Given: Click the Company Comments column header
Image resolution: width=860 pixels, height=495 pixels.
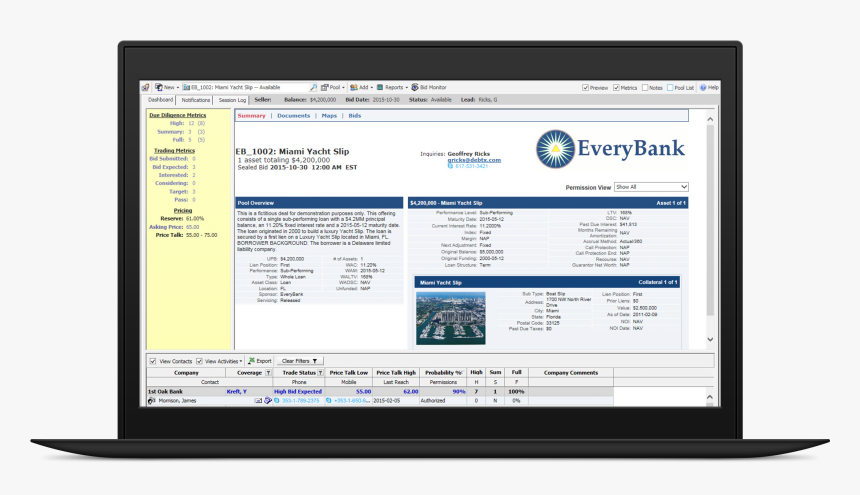Looking at the screenshot, I should (571, 373).
